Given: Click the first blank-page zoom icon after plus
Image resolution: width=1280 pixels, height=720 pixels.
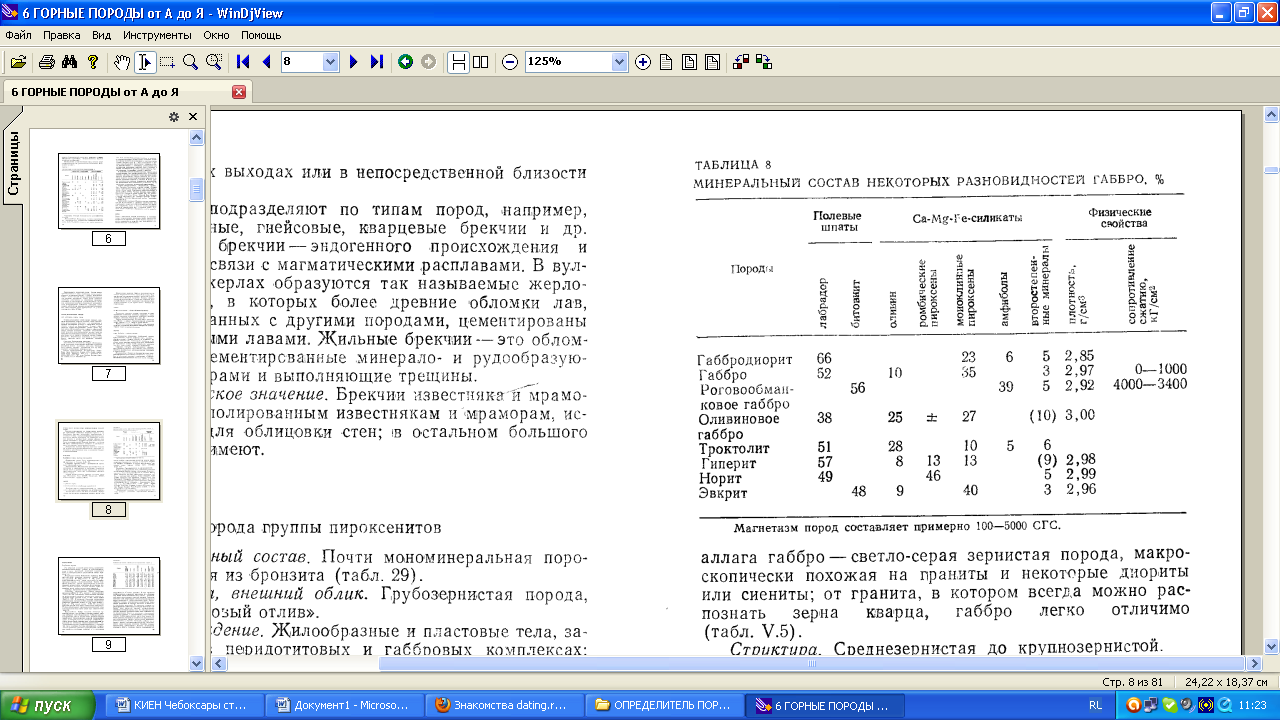Looking at the screenshot, I should [666, 62].
